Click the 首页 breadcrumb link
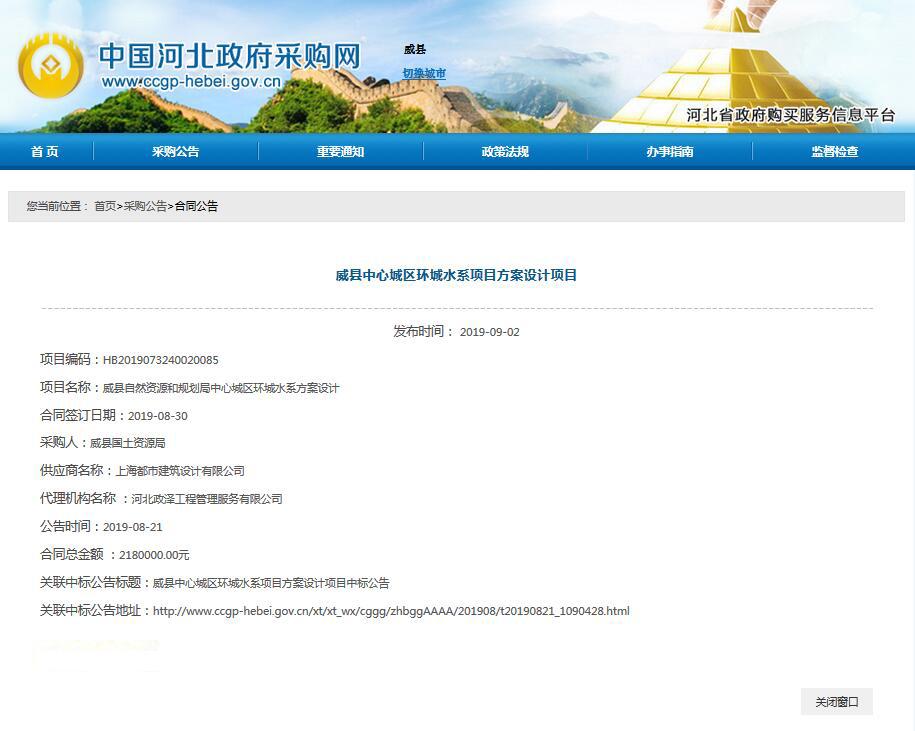The width and height of the screenshot is (915, 731). (x=105, y=206)
